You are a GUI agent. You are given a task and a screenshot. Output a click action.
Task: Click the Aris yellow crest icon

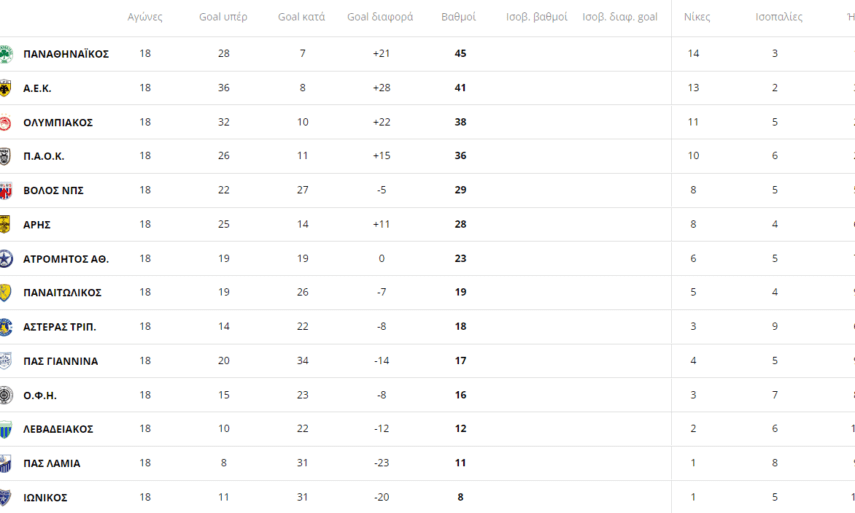(6, 225)
